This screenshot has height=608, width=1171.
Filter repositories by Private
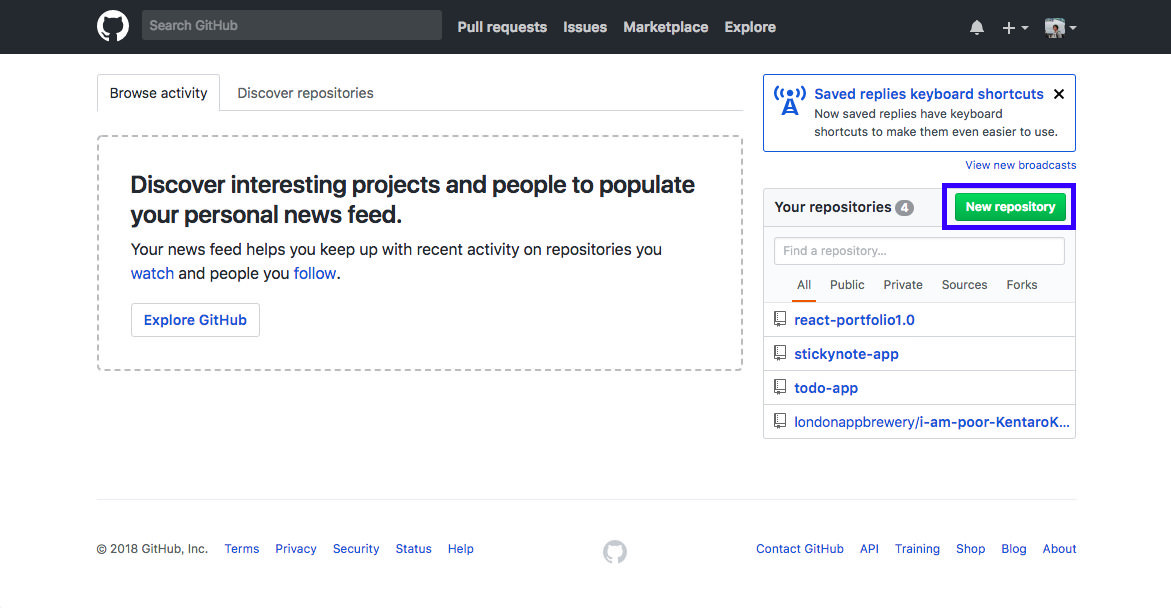pyautogui.click(x=903, y=285)
